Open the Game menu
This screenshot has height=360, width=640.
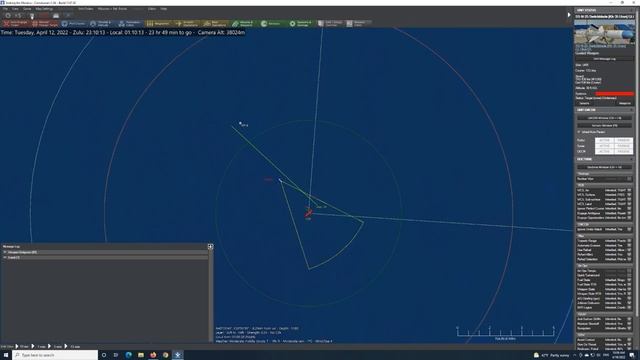pyautogui.click(x=27, y=9)
